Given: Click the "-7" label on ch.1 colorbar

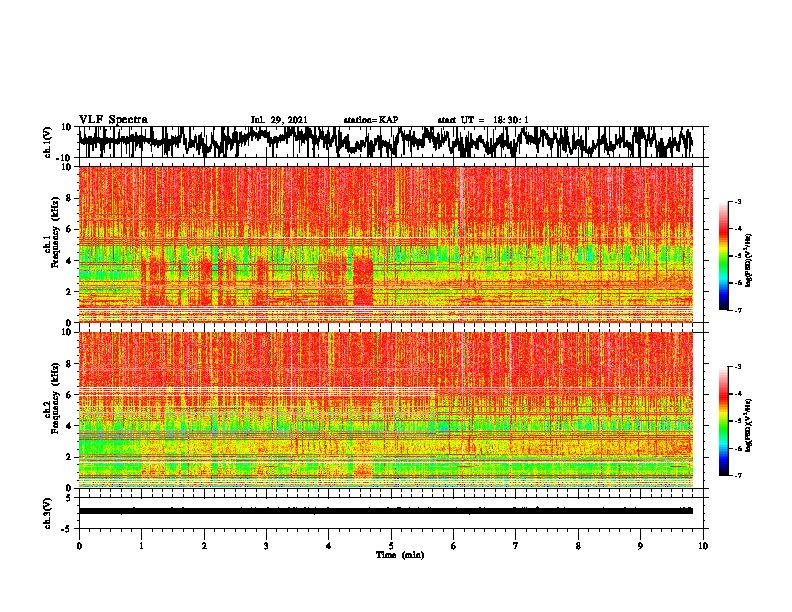Looking at the screenshot, I should (x=738, y=310).
